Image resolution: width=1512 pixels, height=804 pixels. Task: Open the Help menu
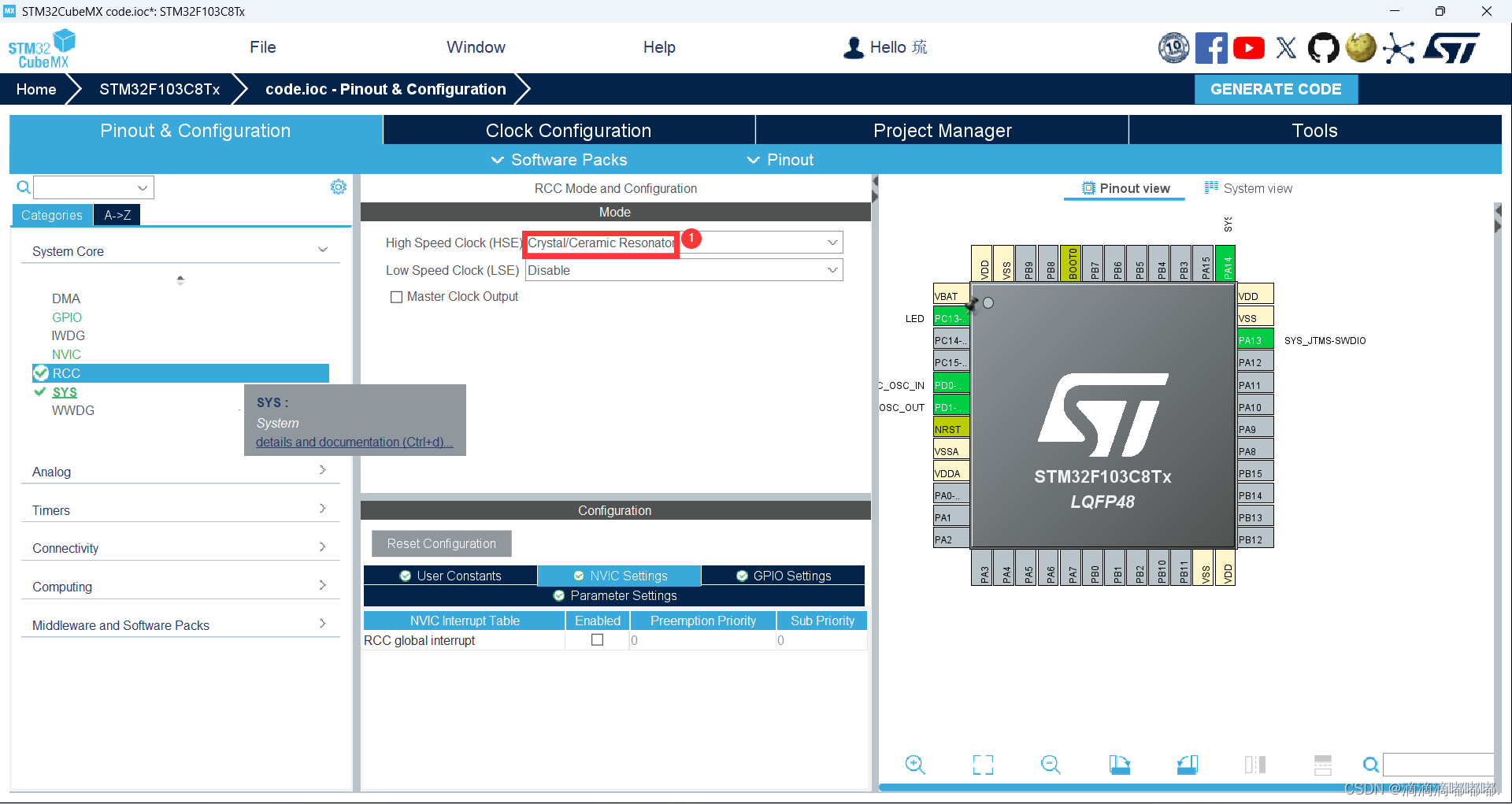click(659, 47)
